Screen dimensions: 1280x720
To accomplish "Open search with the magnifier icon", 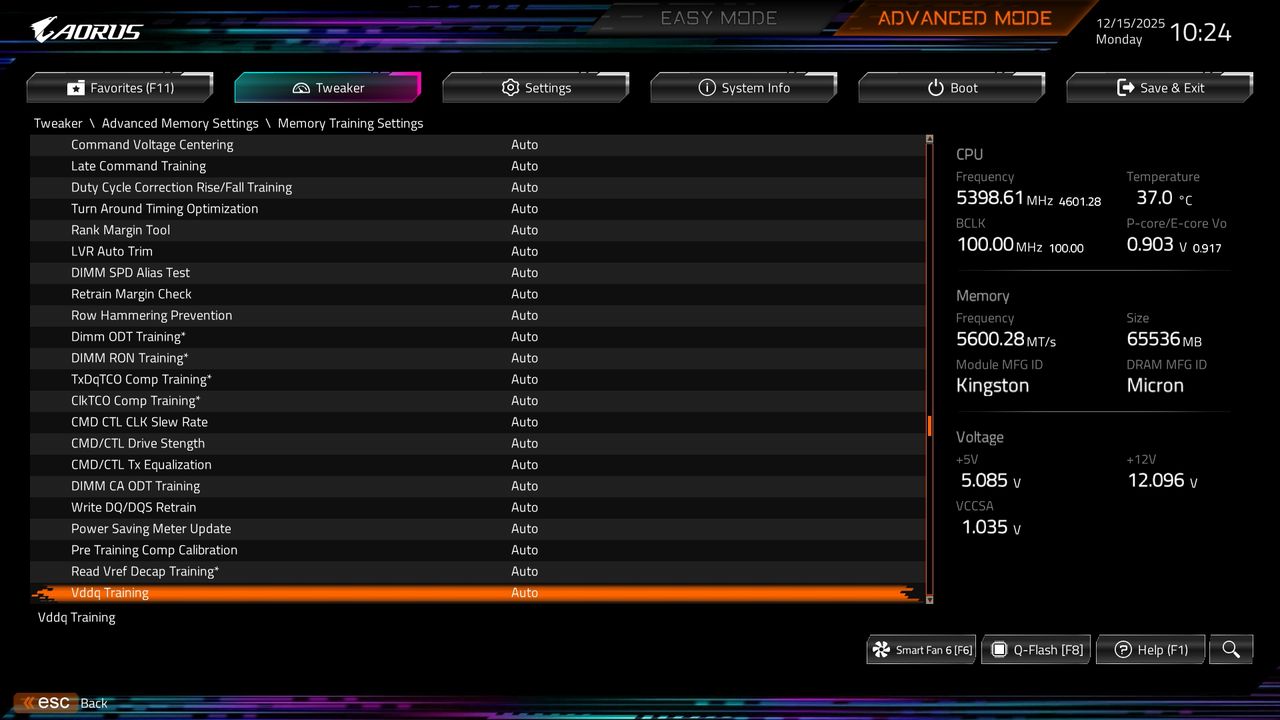I will (x=1231, y=649).
